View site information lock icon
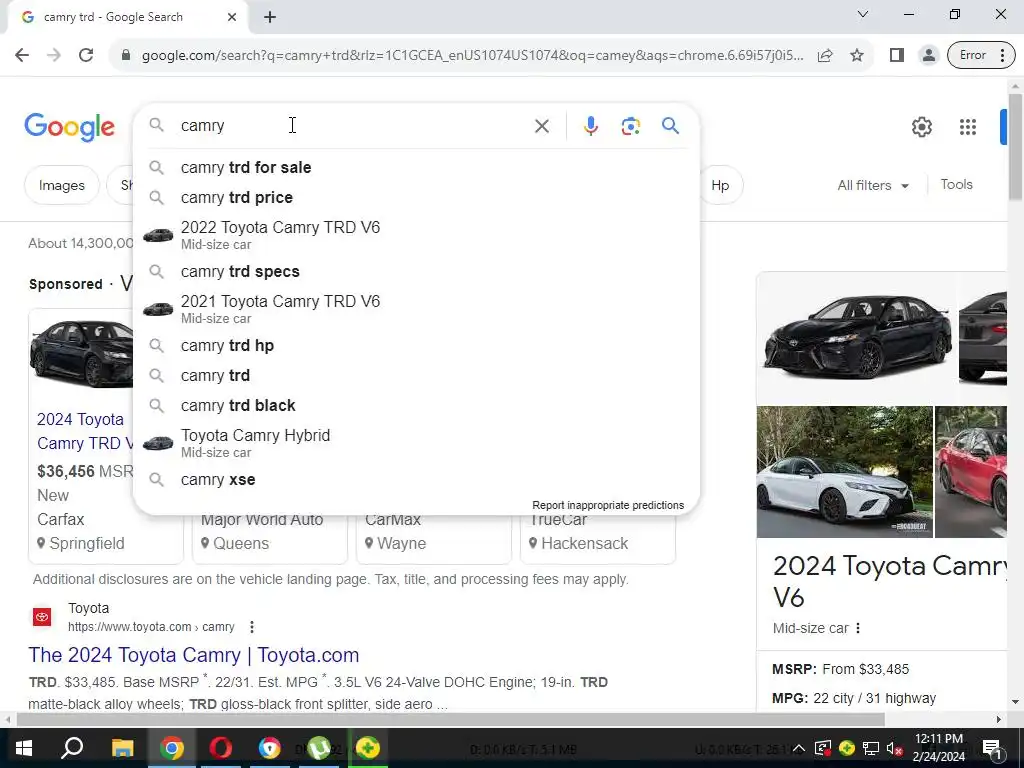The image size is (1024, 768). pyautogui.click(x=126, y=56)
